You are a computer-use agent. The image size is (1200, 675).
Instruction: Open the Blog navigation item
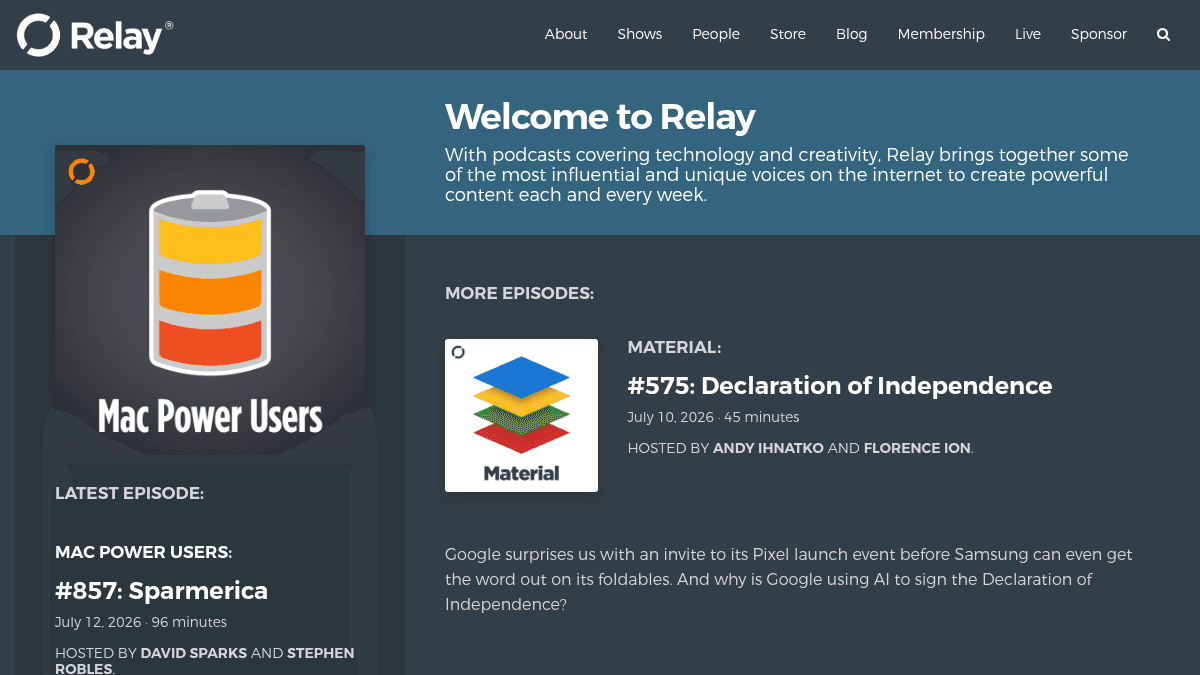852,34
